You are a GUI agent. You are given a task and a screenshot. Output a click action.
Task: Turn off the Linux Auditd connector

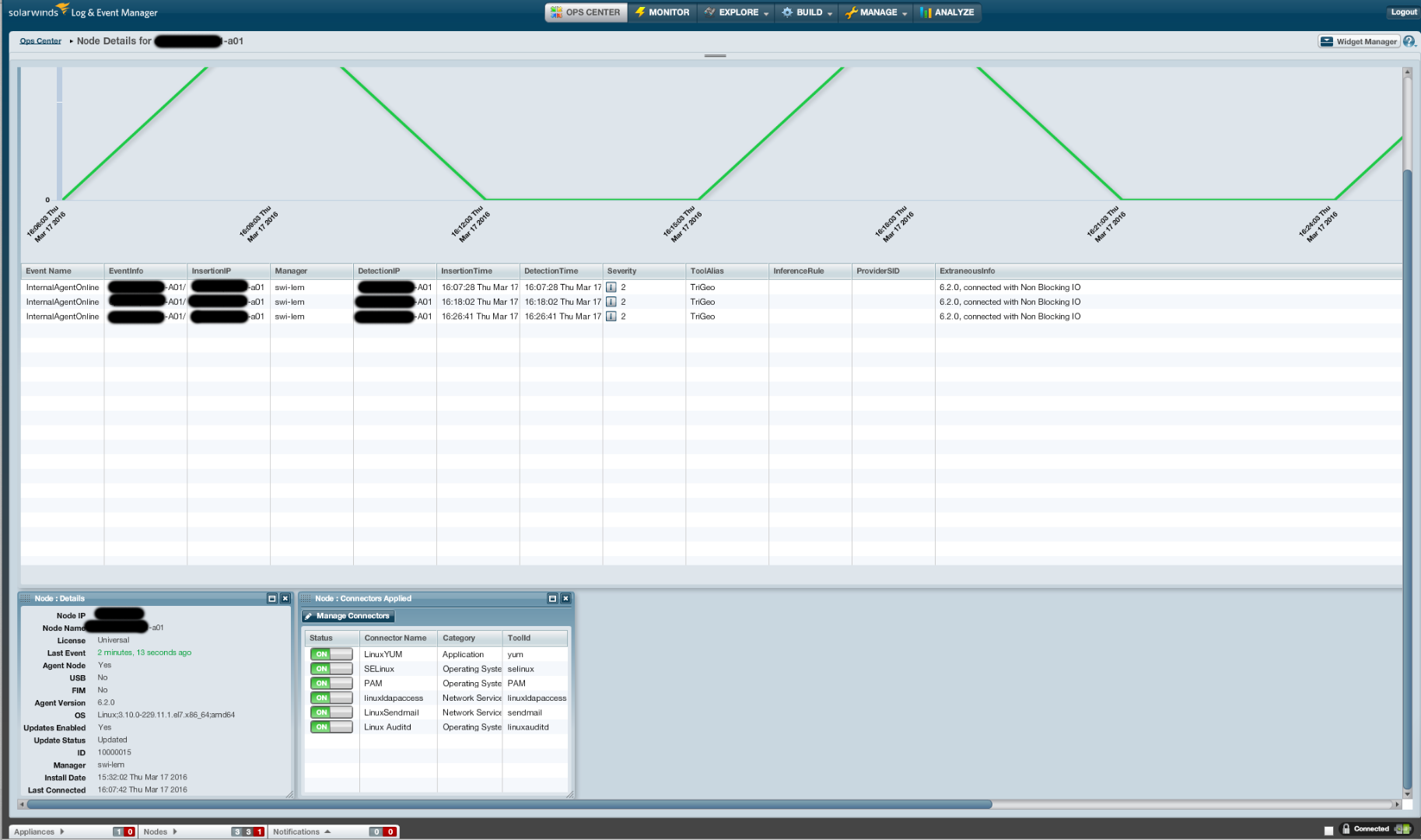(331, 727)
